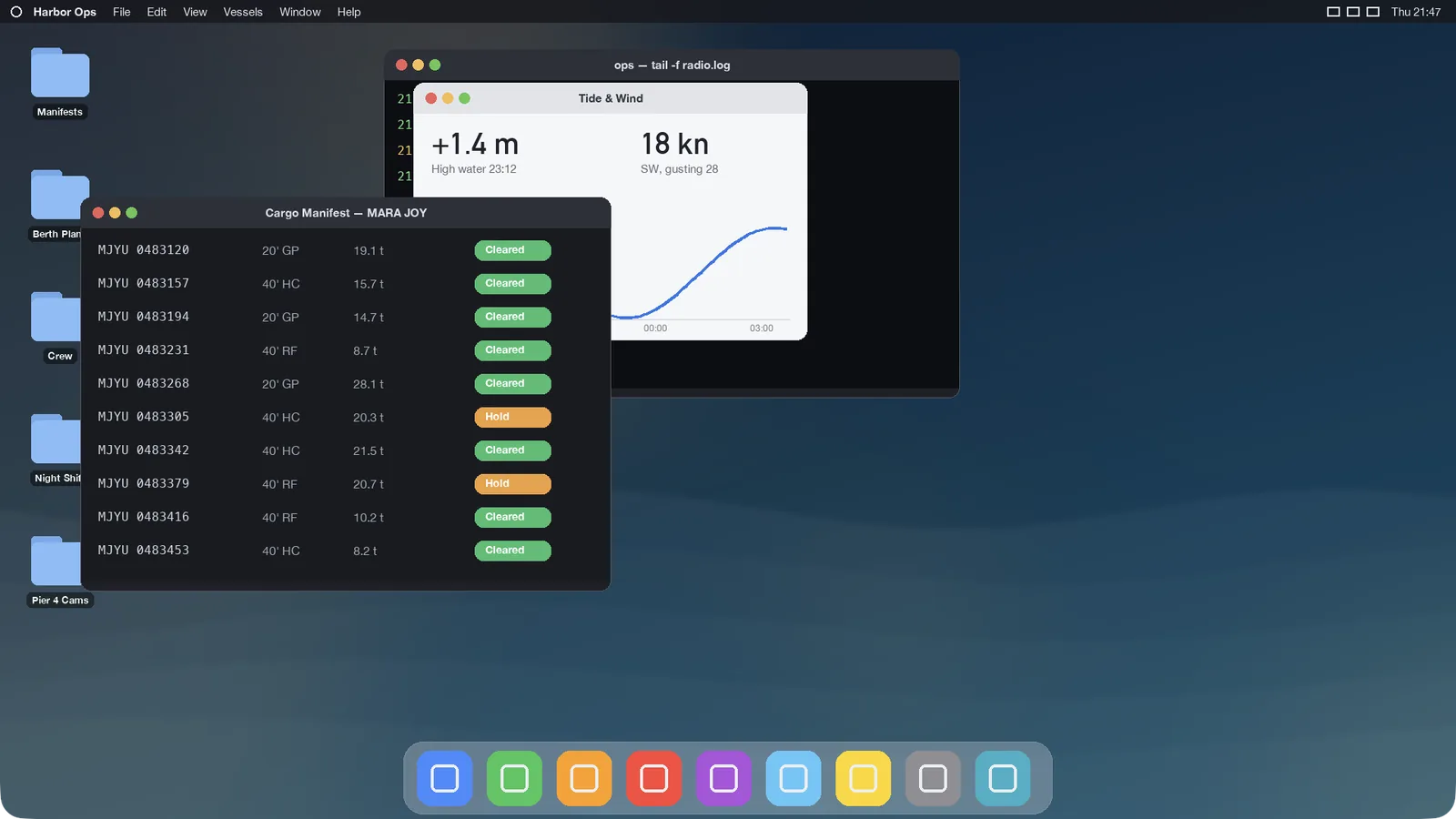Open the Edit menu
1456x819 pixels.
point(157,12)
